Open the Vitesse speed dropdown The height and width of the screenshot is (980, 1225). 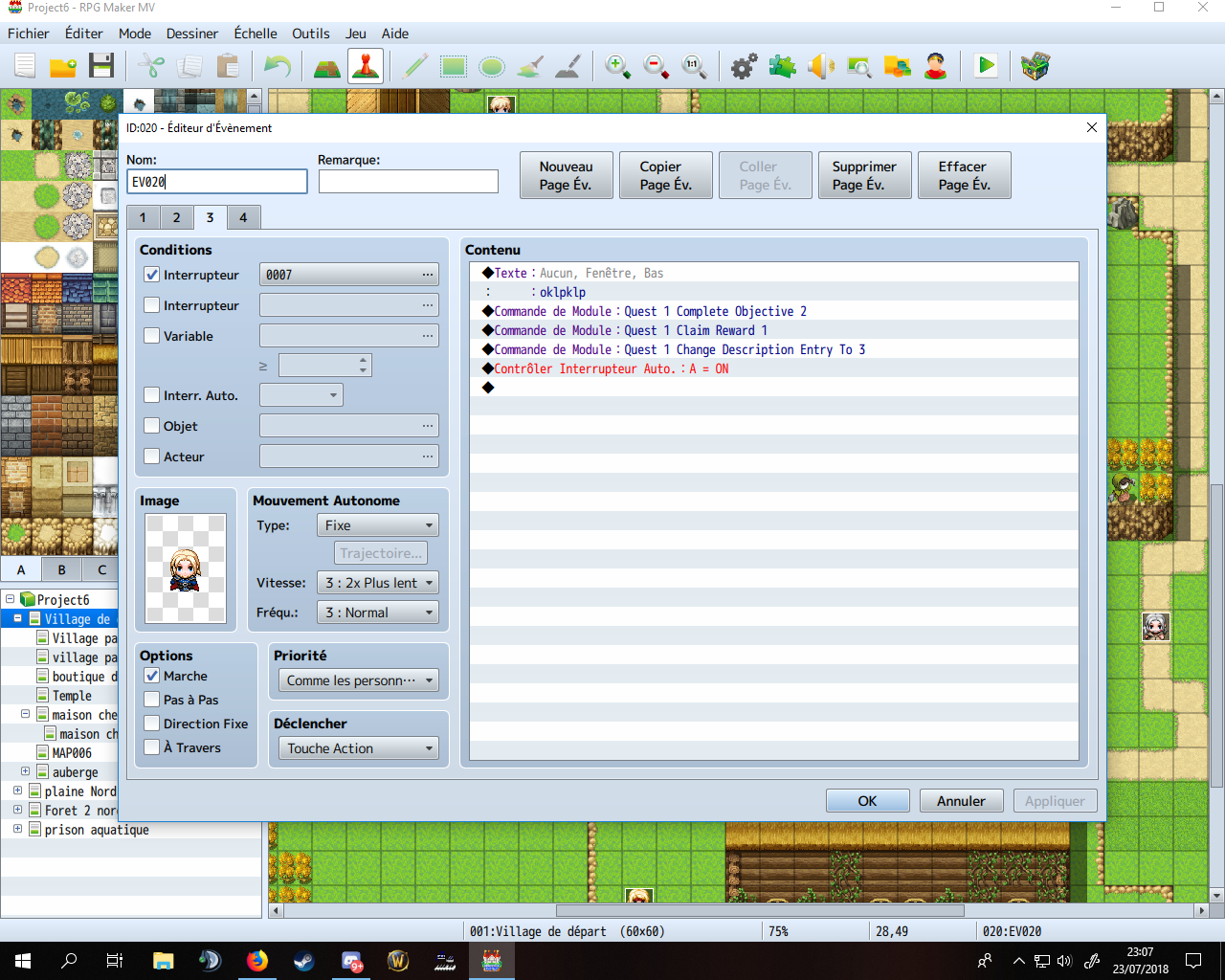tap(378, 583)
